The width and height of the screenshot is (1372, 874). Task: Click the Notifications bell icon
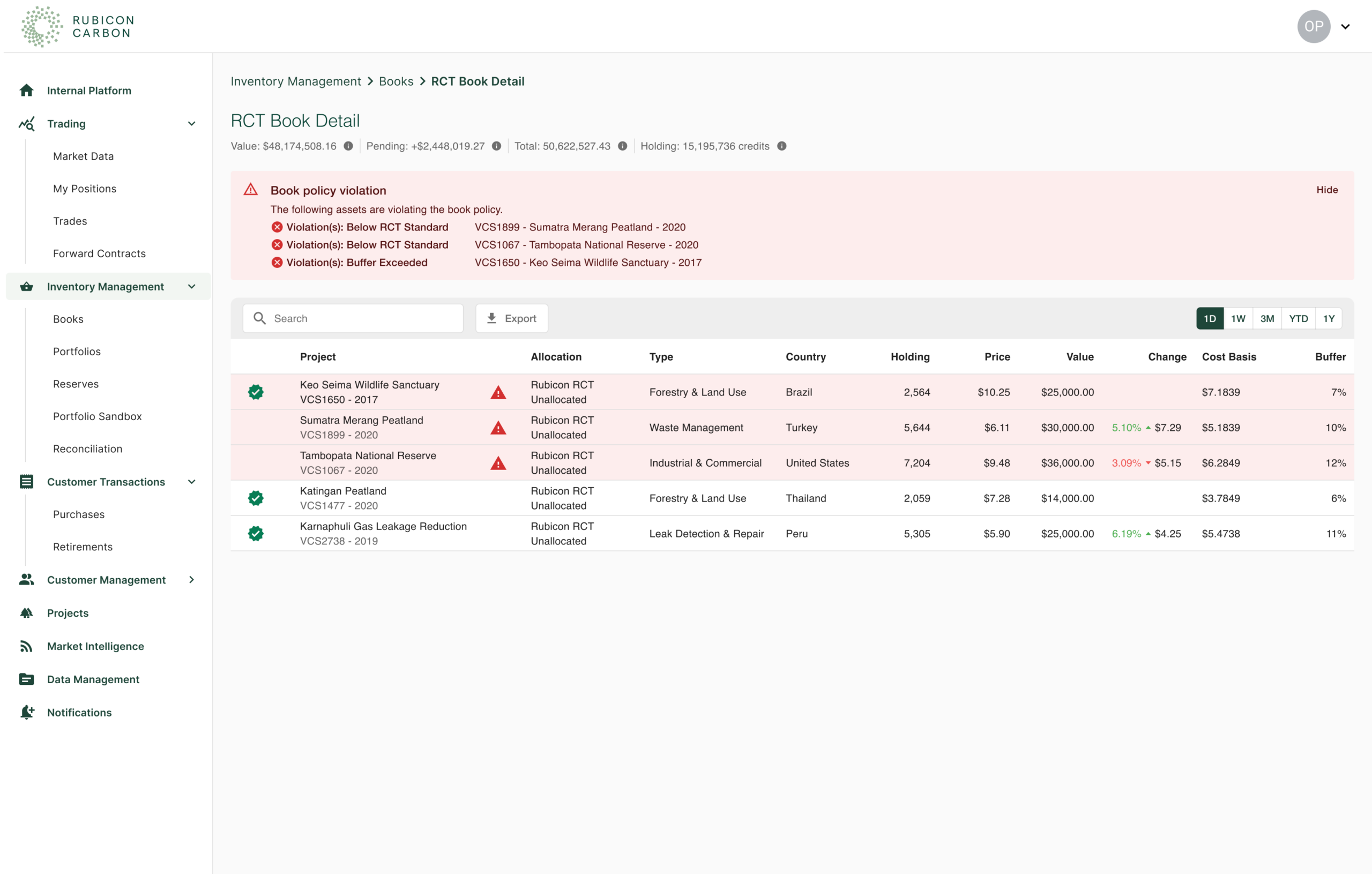tap(27, 712)
